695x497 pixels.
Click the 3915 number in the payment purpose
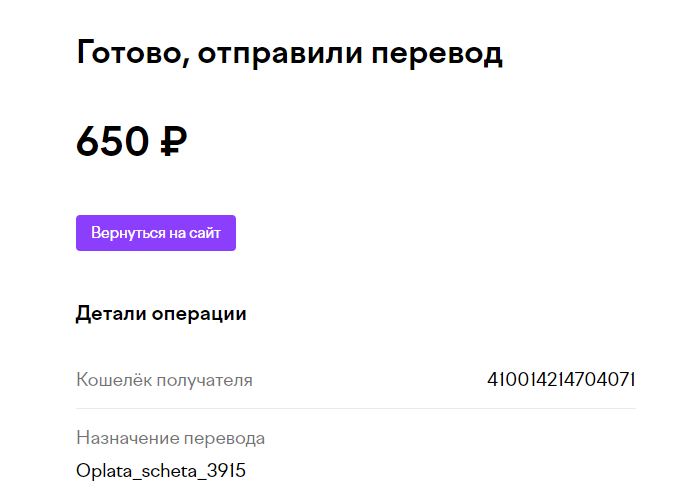pyautogui.click(x=226, y=470)
